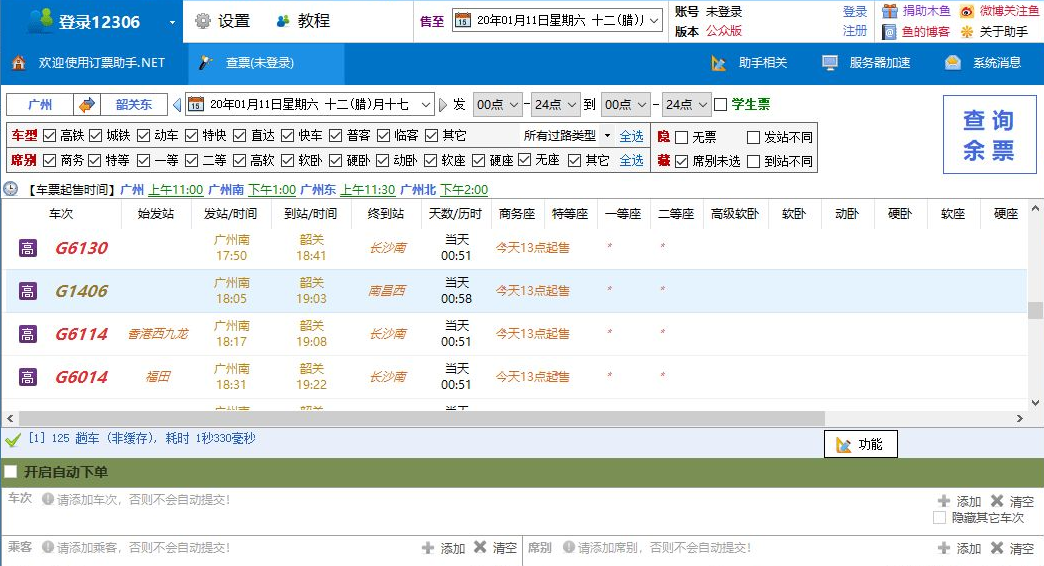Image resolution: width=1044 pixels, height=566 pixels.
Task: Enable the 发站不同 checkbox
Action: click(x=753, y=137)
